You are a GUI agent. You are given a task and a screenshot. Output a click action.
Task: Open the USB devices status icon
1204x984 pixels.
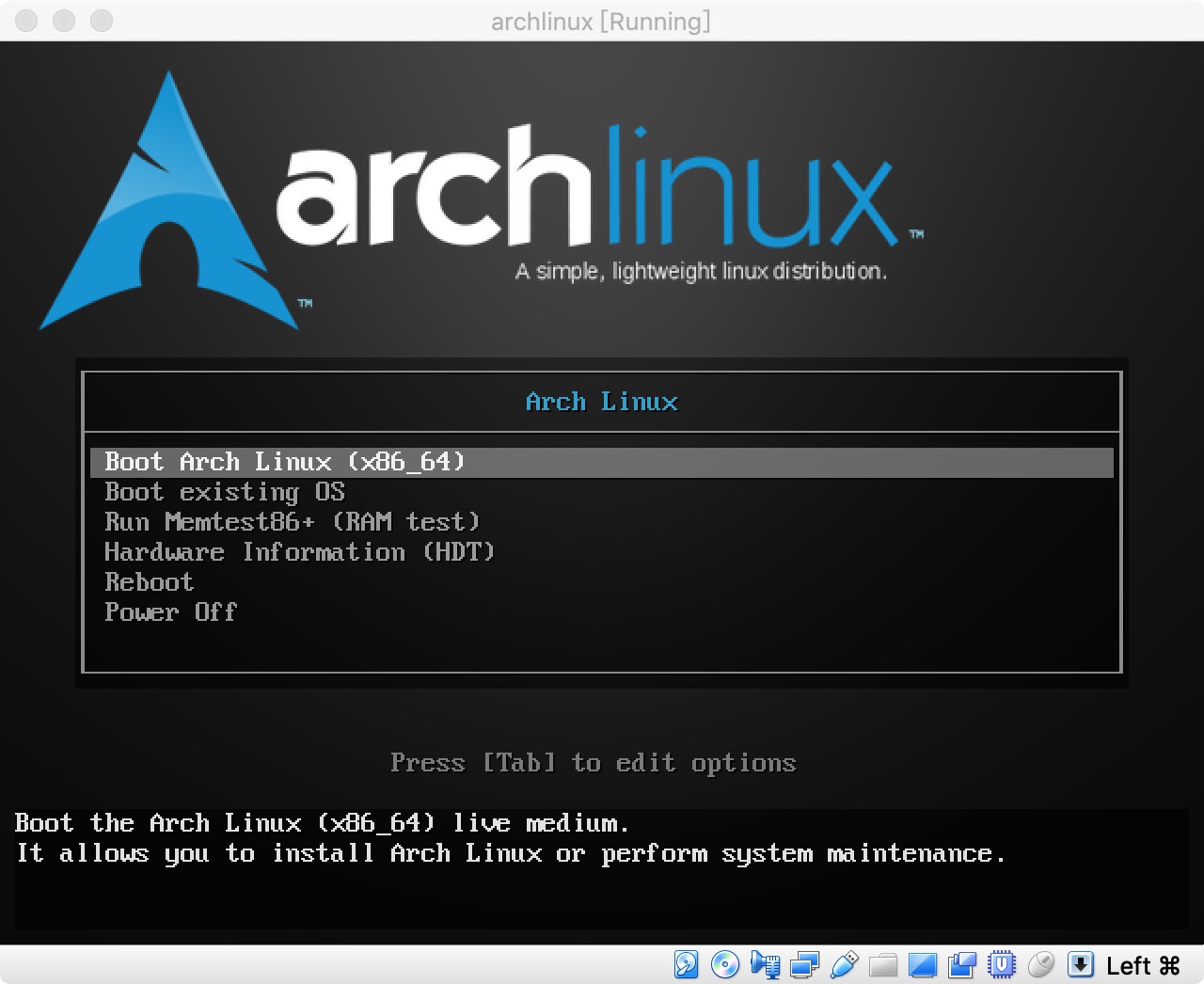coord(844,964)
